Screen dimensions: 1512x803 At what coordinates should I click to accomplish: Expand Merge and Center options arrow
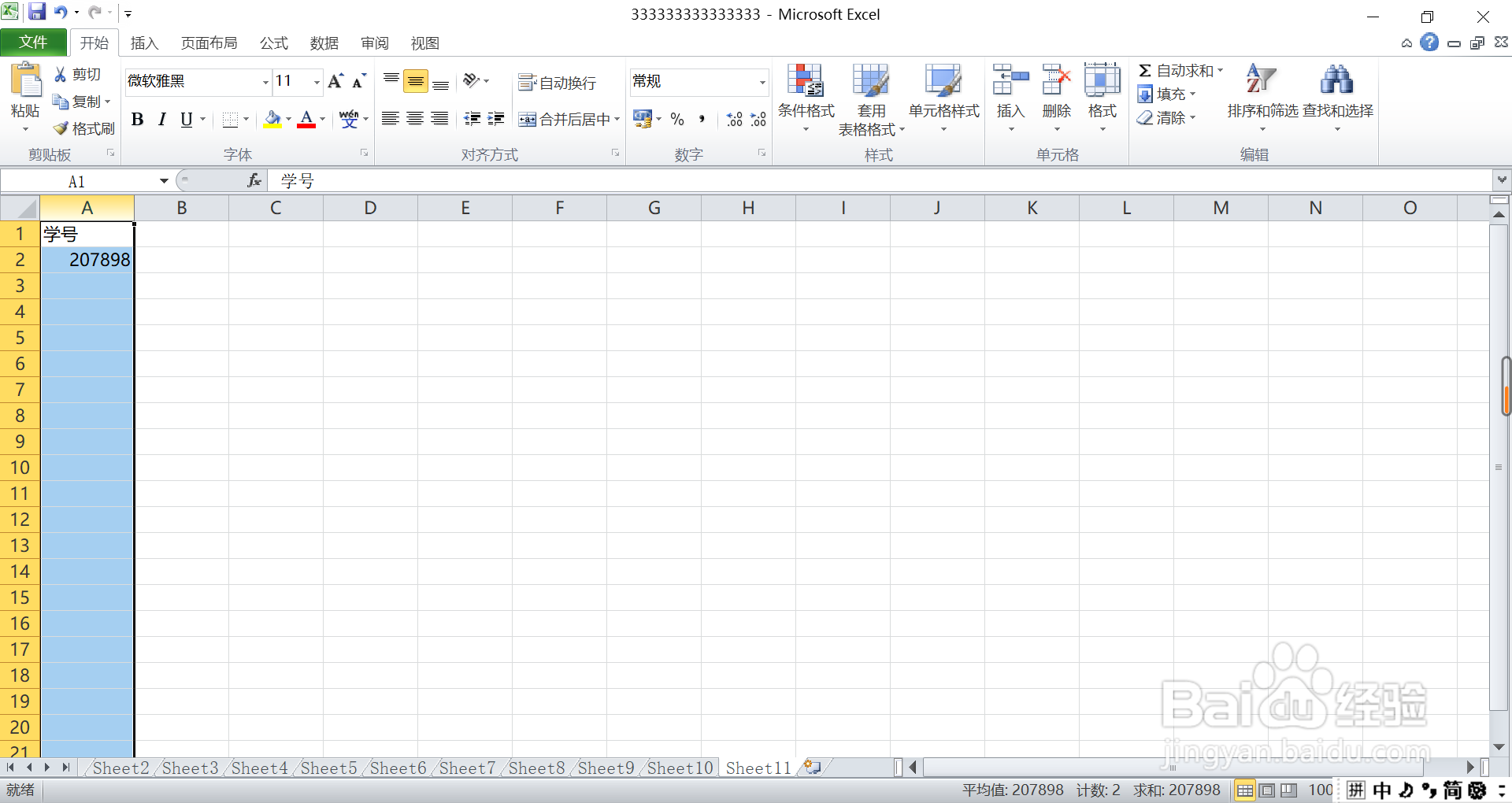pos(617,119)
